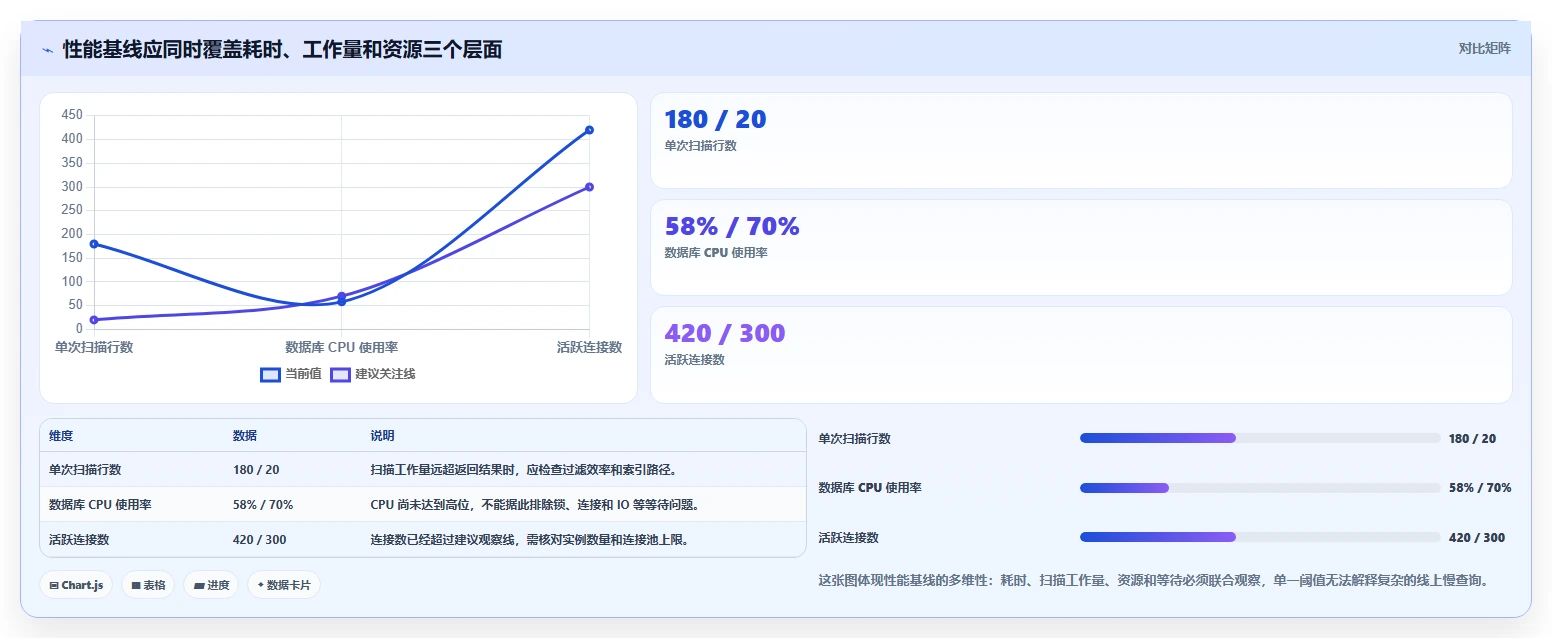Viewport: 1552px width, 638px height.
Task: Click the 数据库 CPU 使用率 label in the second card
Action: 716,253
